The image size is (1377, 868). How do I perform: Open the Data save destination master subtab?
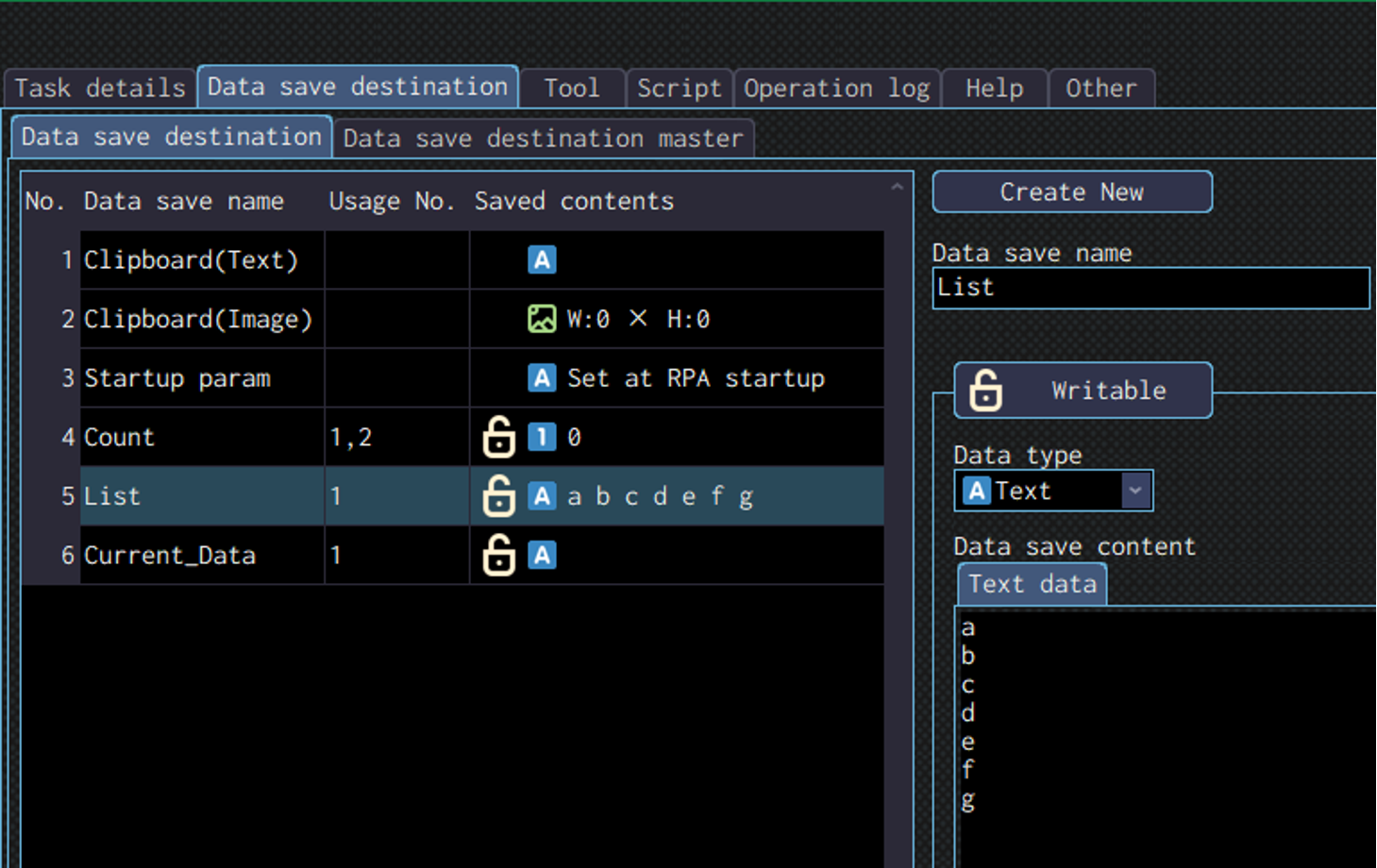point(543,139)
